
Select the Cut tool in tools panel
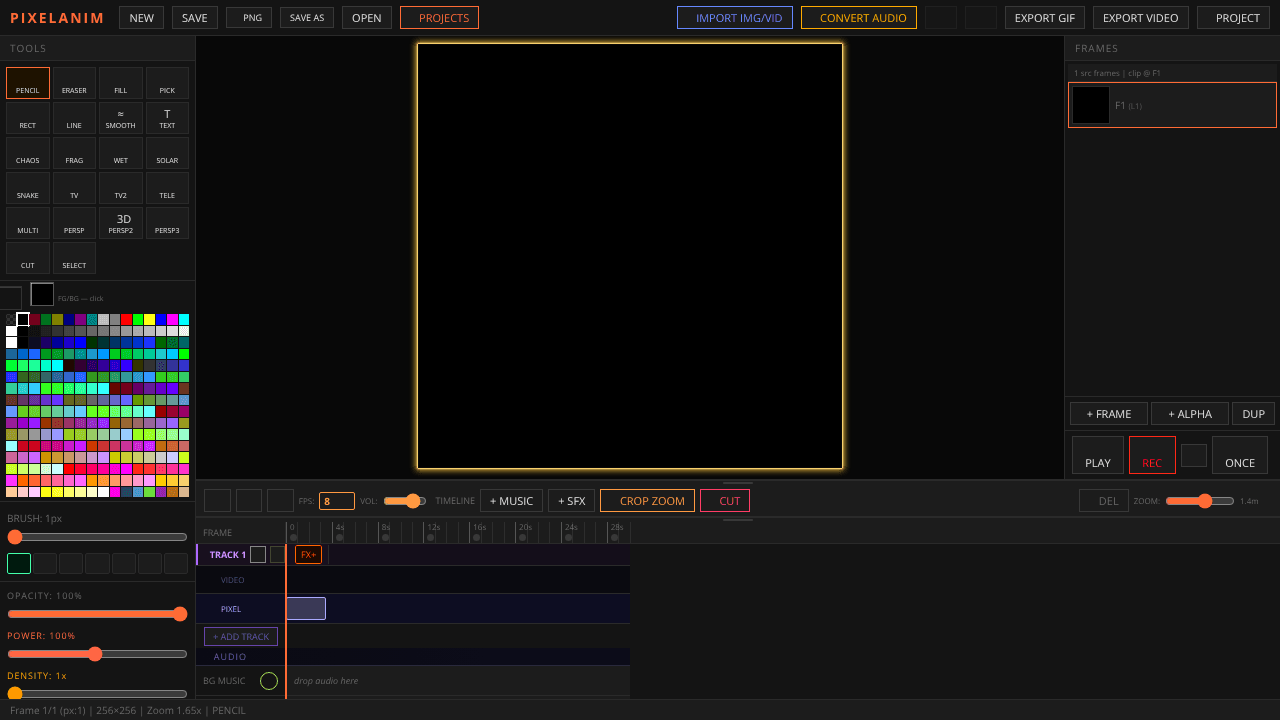pos(28,258)
